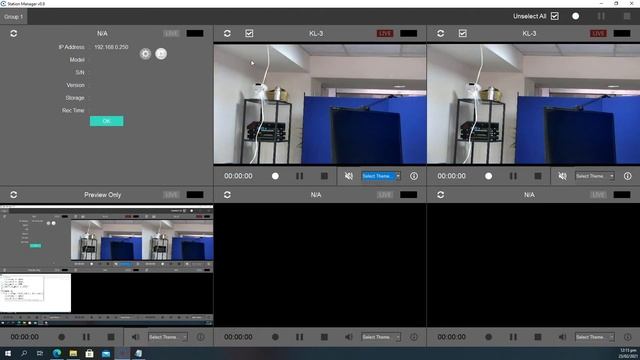Image resolution: width=640 pixels, height=360 pixels.
Task: Open highlighted Select Theme dropdown on left KL-3
Action: point(381,176)
